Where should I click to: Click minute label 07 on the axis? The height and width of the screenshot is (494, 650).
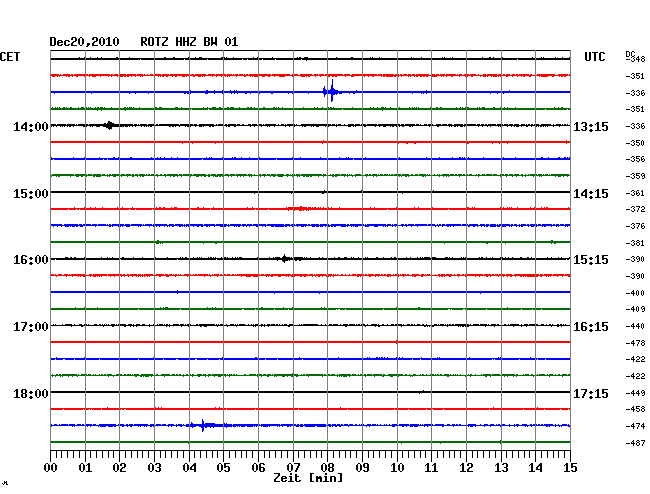tap(293, 468)
